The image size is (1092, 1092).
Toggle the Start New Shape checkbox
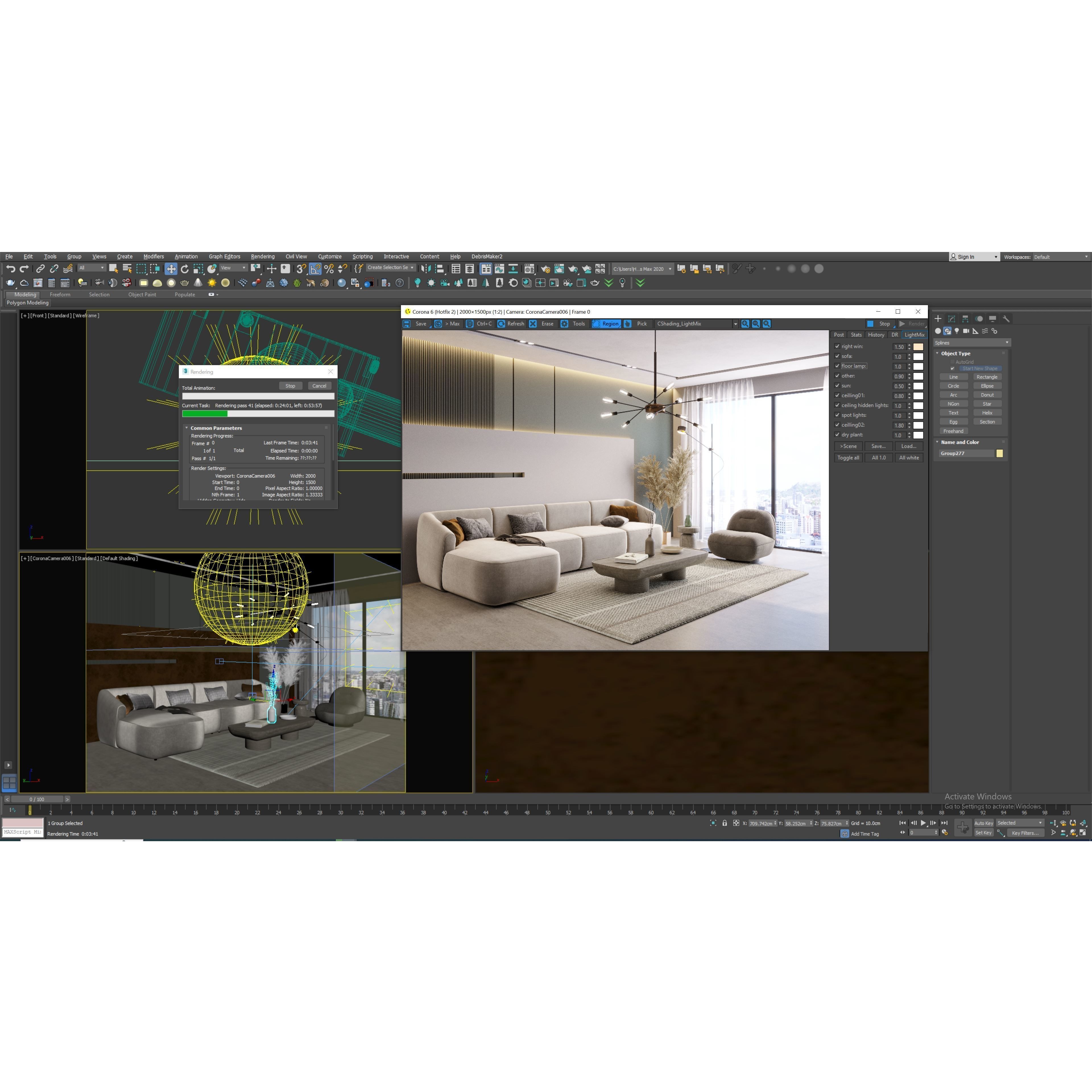pos(952,369)
